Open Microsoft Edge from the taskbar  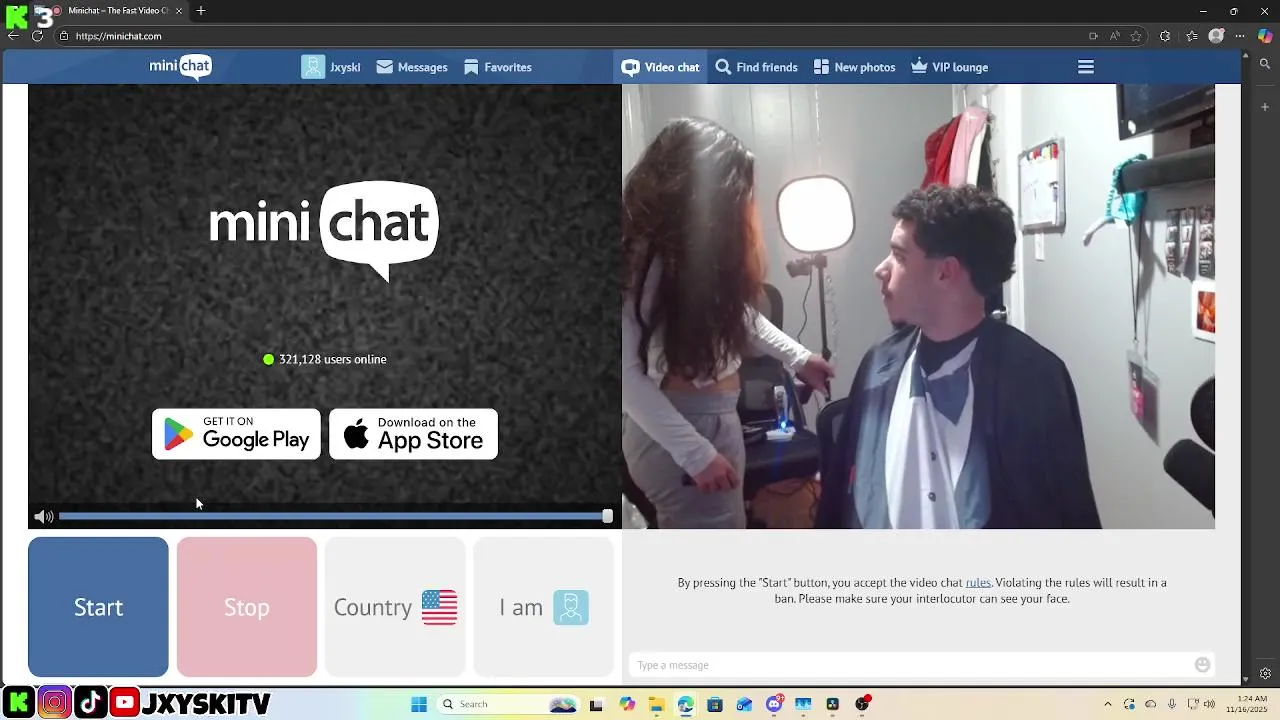click(x=685, y=704)
